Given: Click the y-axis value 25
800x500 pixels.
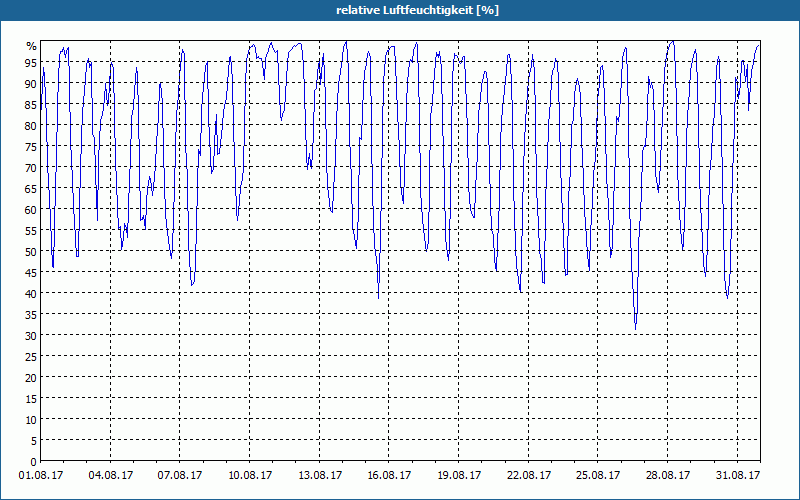Looking at the screenshot, I should 31,357.
